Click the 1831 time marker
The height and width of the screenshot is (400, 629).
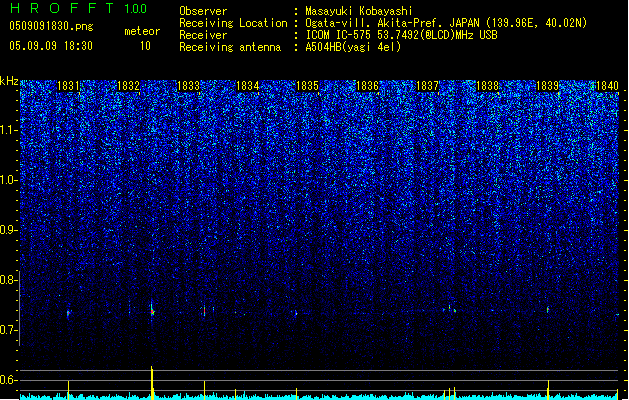coord(68,86)
